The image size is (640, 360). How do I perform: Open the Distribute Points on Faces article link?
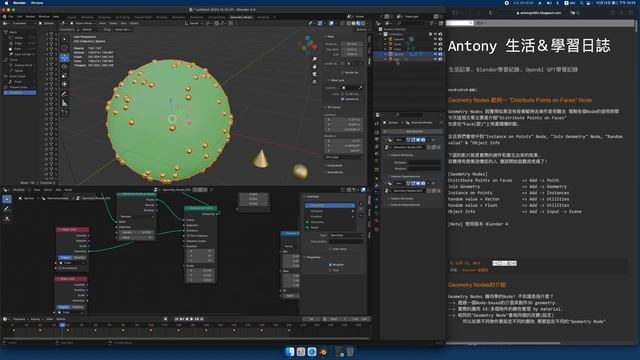520,100
